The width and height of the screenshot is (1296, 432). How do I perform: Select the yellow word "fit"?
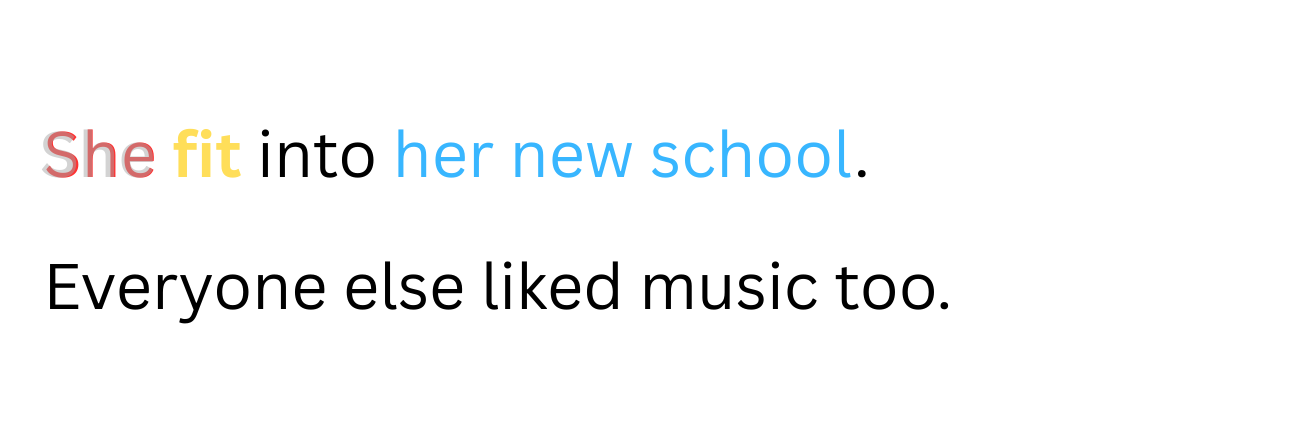tap(207, 156)
